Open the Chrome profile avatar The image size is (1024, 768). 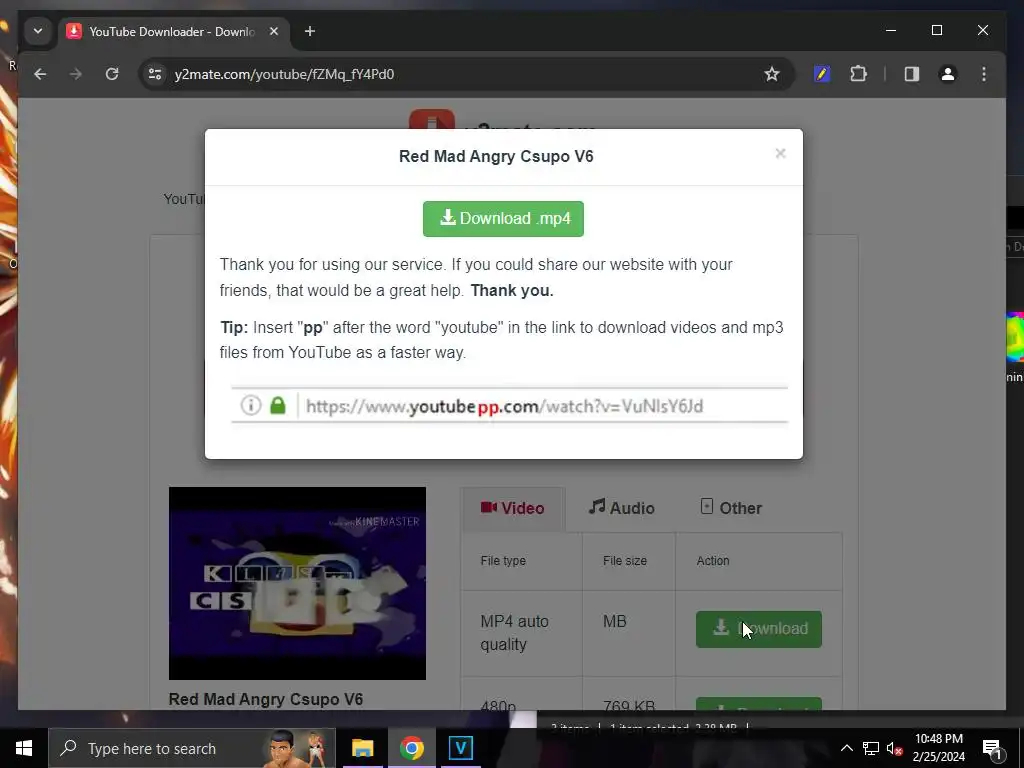[948, 74]
